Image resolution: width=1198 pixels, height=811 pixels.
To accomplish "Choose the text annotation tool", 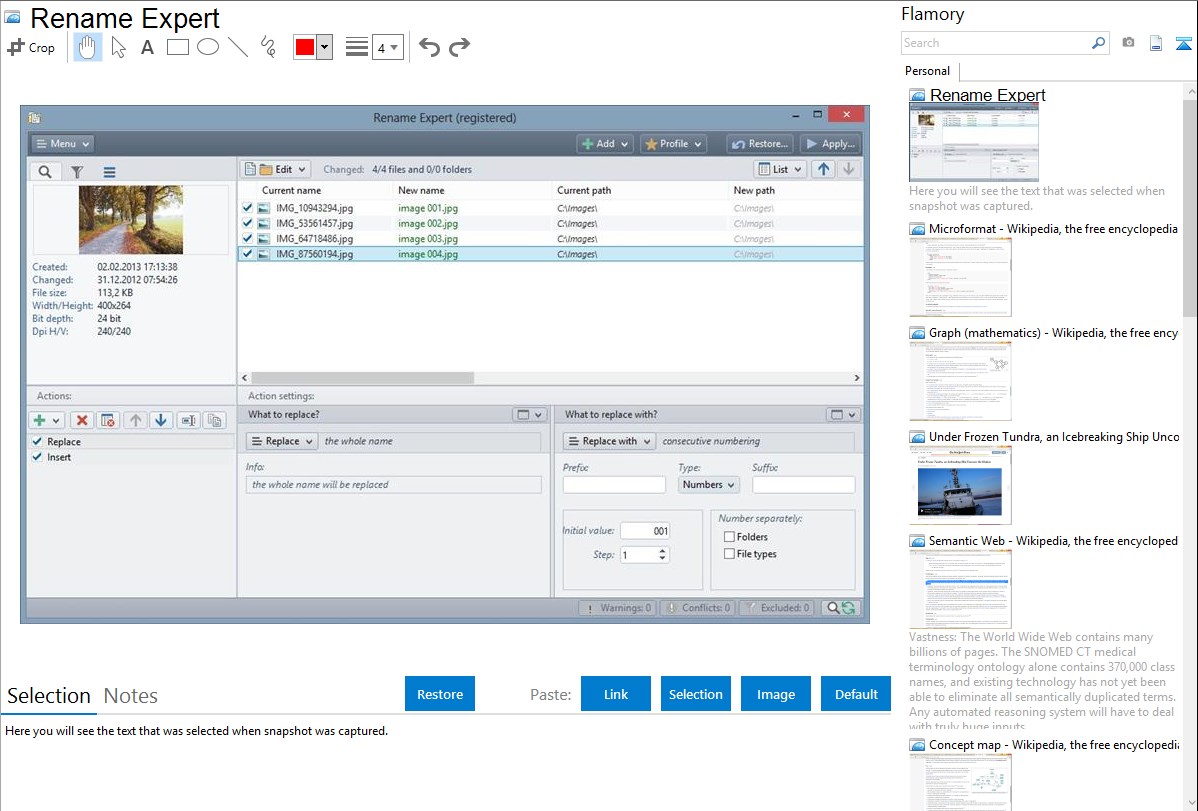I will [147, 47].
